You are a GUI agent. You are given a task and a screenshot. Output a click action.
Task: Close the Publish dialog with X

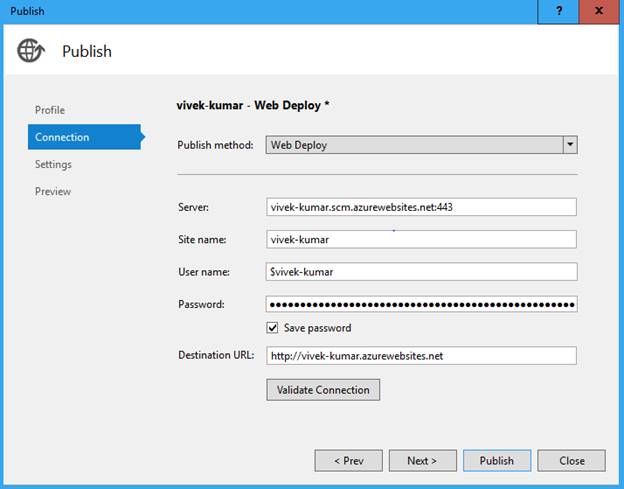599,11
